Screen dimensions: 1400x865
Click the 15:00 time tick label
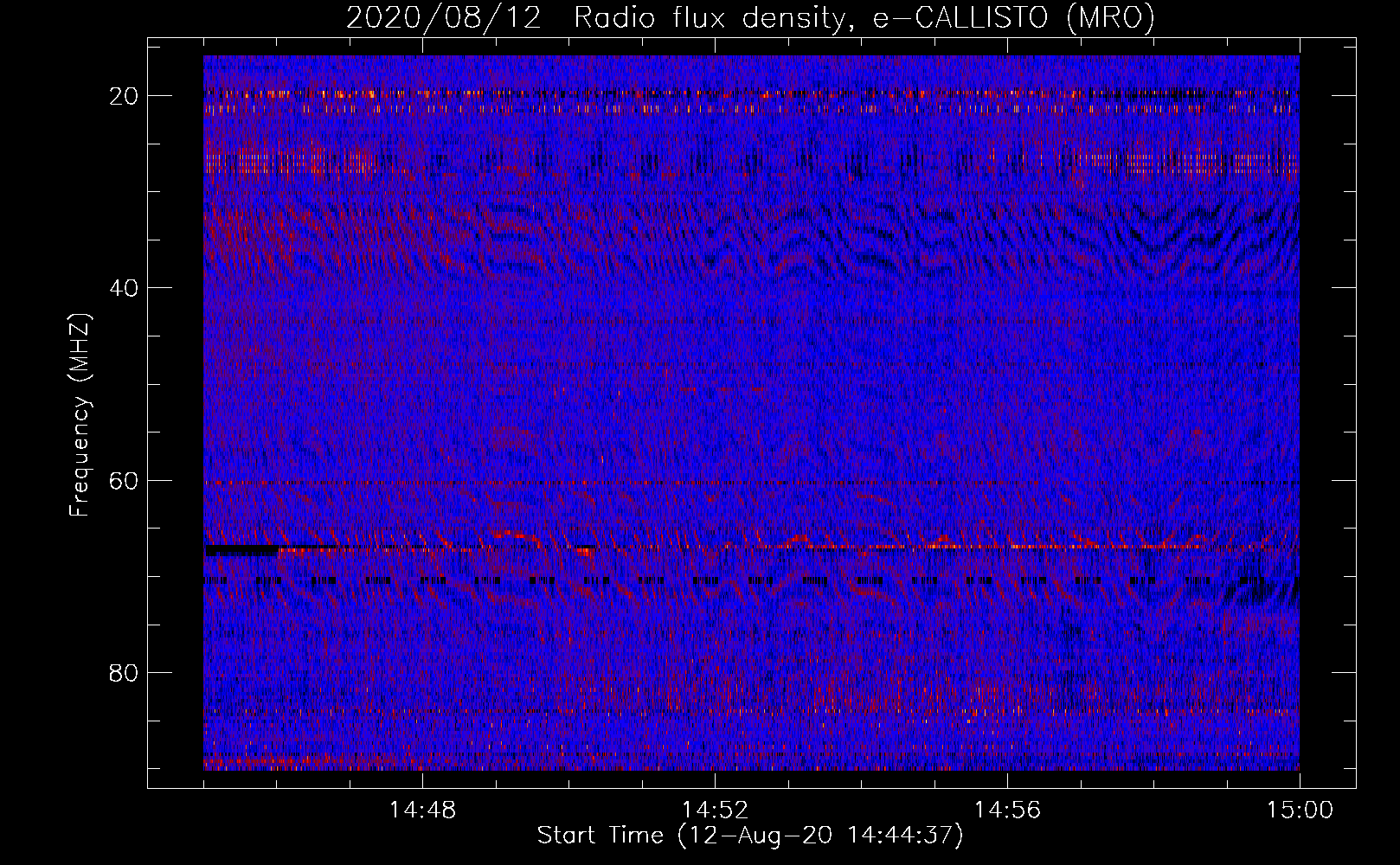[1300, 811]
